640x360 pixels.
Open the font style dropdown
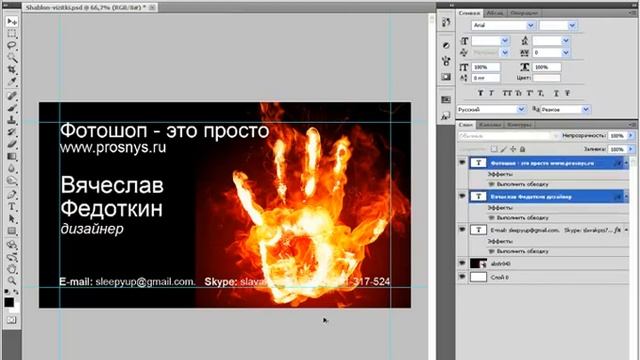coord(572,25)
